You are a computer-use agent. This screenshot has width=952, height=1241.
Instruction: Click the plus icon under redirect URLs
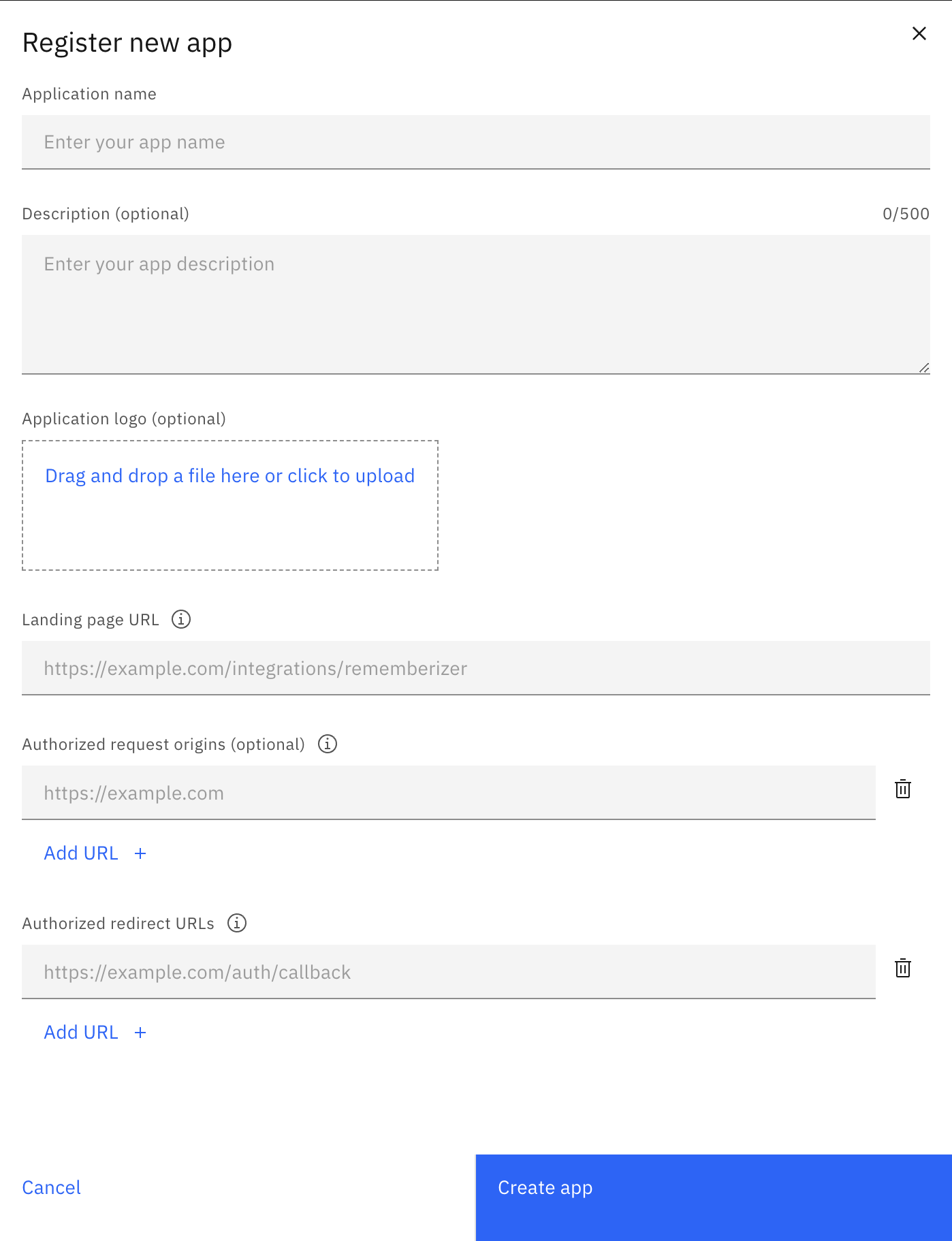[x=141, y=1032]
